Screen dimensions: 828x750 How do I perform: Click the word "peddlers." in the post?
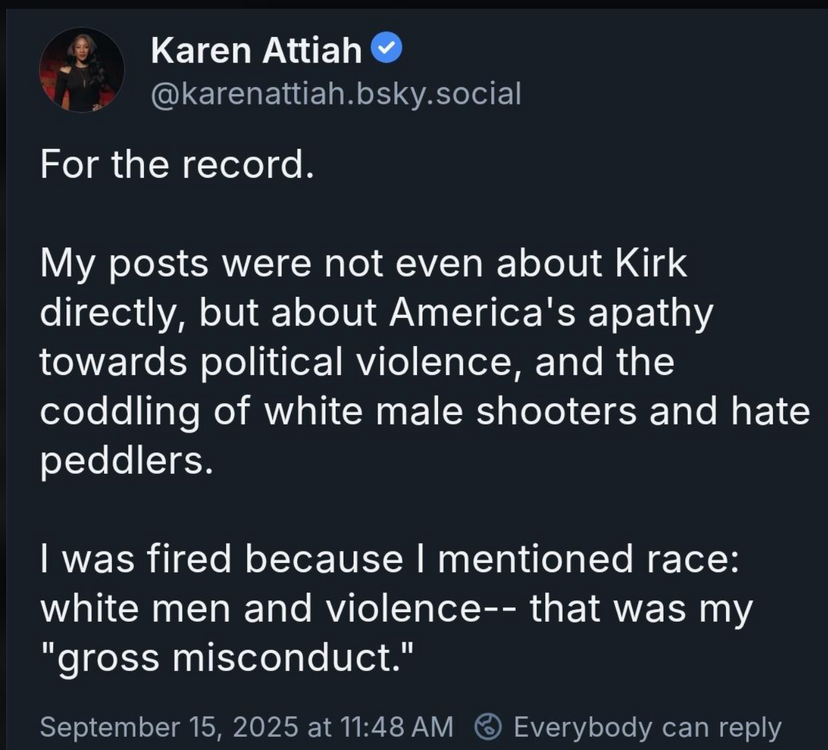click(x=126, y=460)
